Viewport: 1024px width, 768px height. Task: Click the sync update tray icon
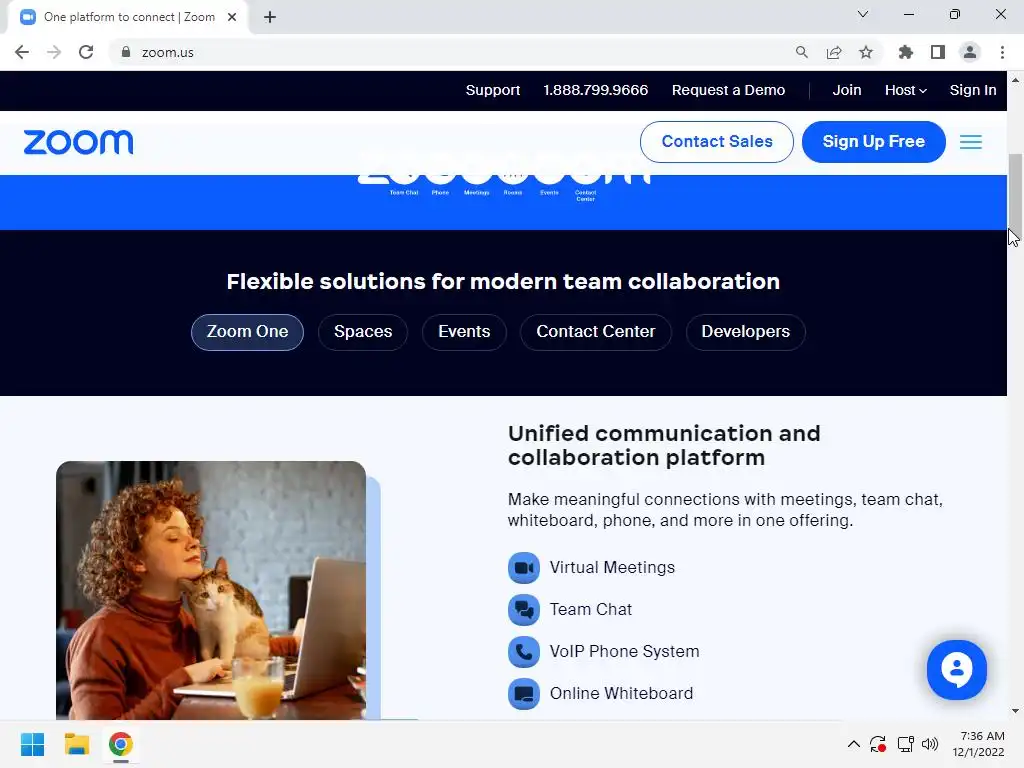(x=878, y=744)
